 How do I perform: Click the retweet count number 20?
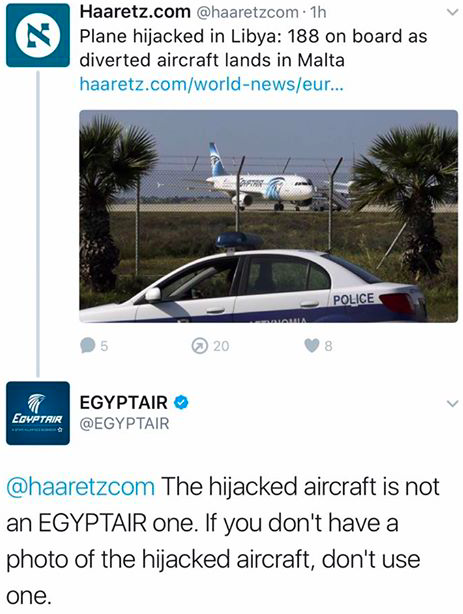[x=221, y=346]
